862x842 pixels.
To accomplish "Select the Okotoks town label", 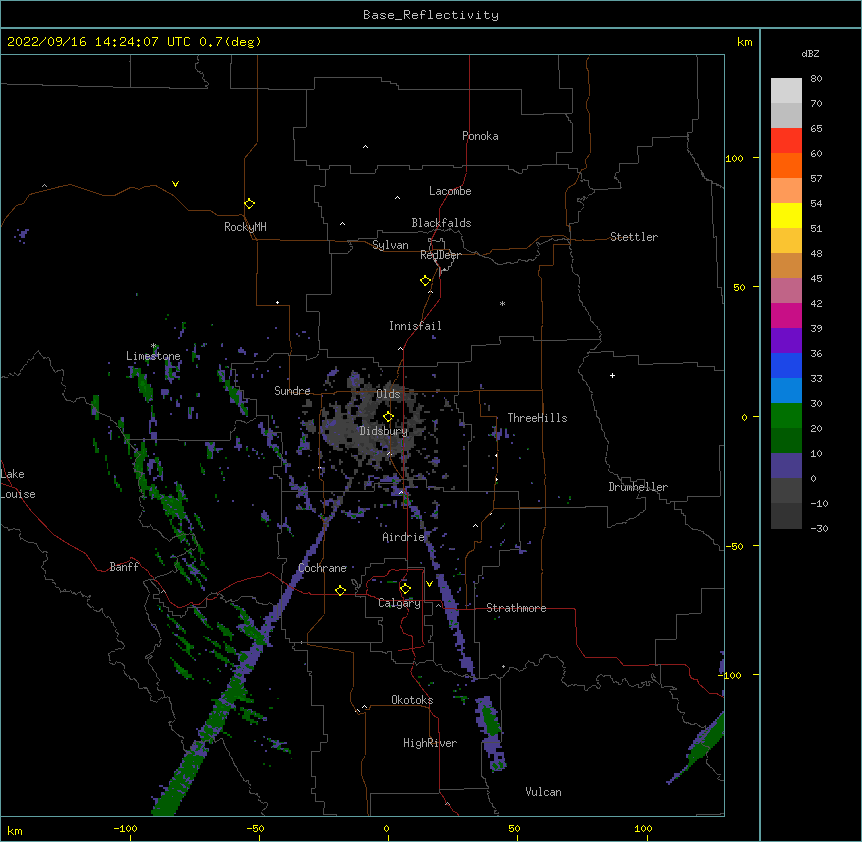I will coord(412,700).
